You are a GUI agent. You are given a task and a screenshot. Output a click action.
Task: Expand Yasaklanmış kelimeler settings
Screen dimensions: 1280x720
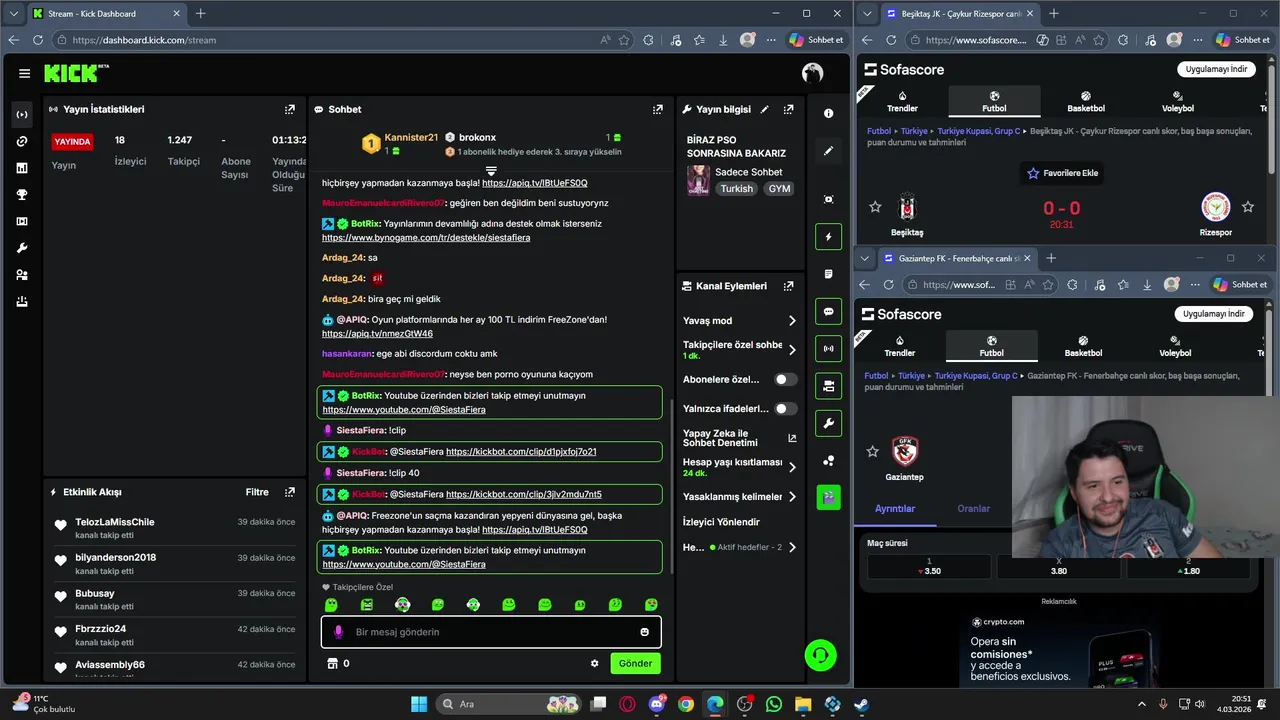[739, 497]
